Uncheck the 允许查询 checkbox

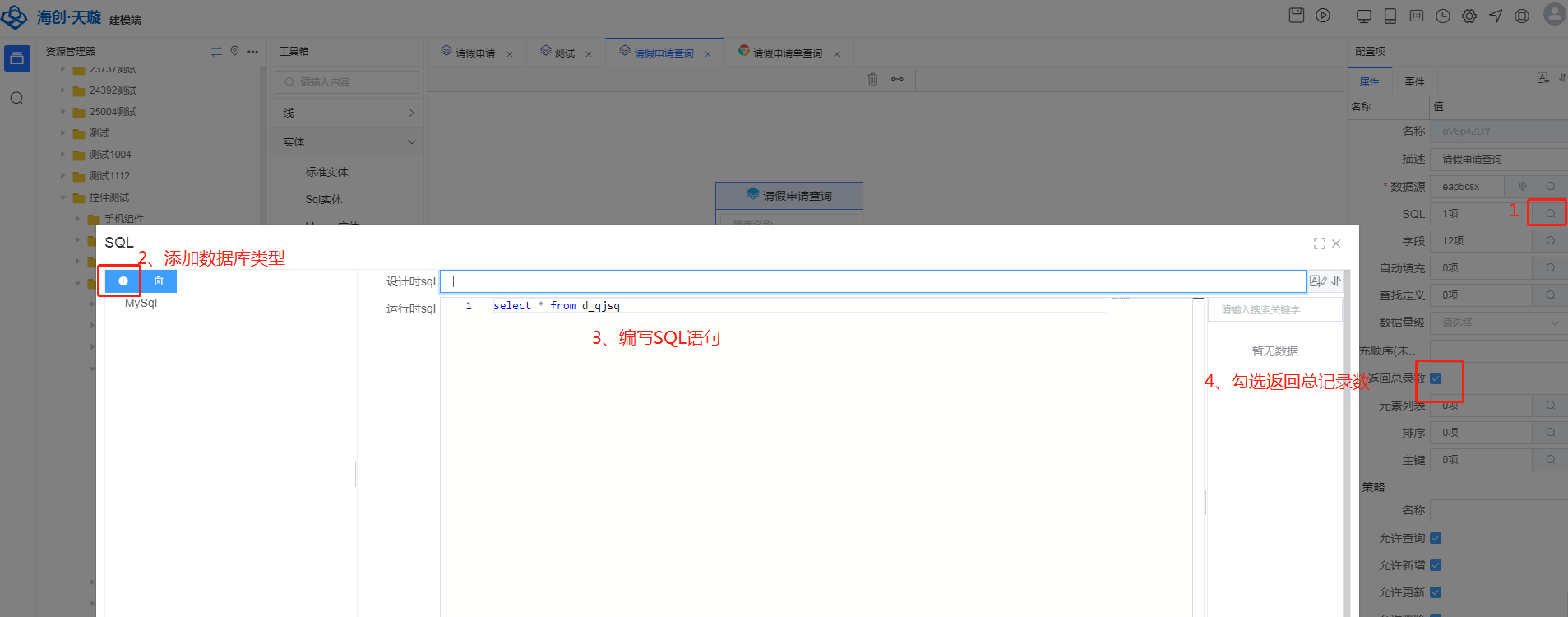click(1436, 538)
